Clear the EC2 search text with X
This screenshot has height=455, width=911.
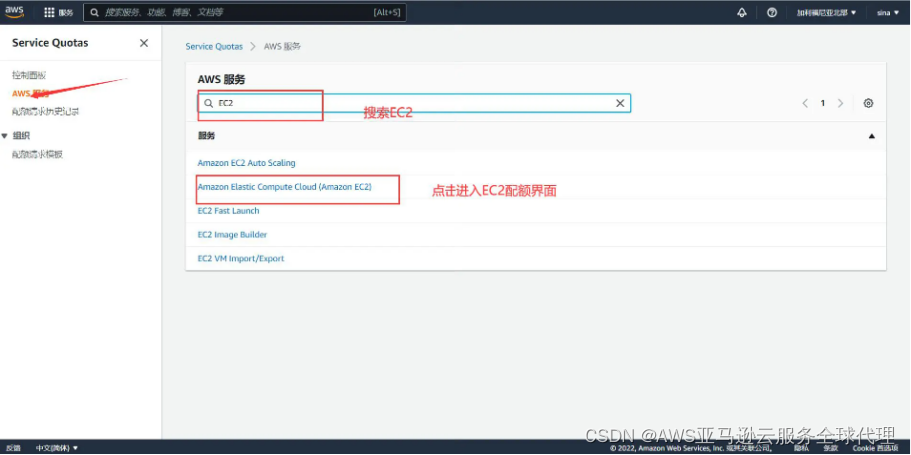click(x=620, y=103)
